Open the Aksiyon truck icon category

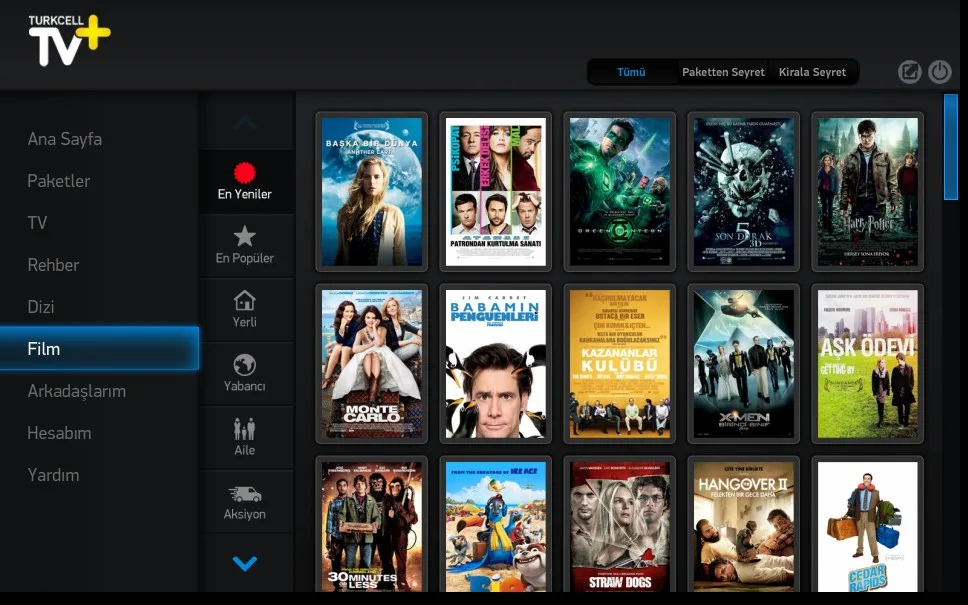click(x=244, y=494)
